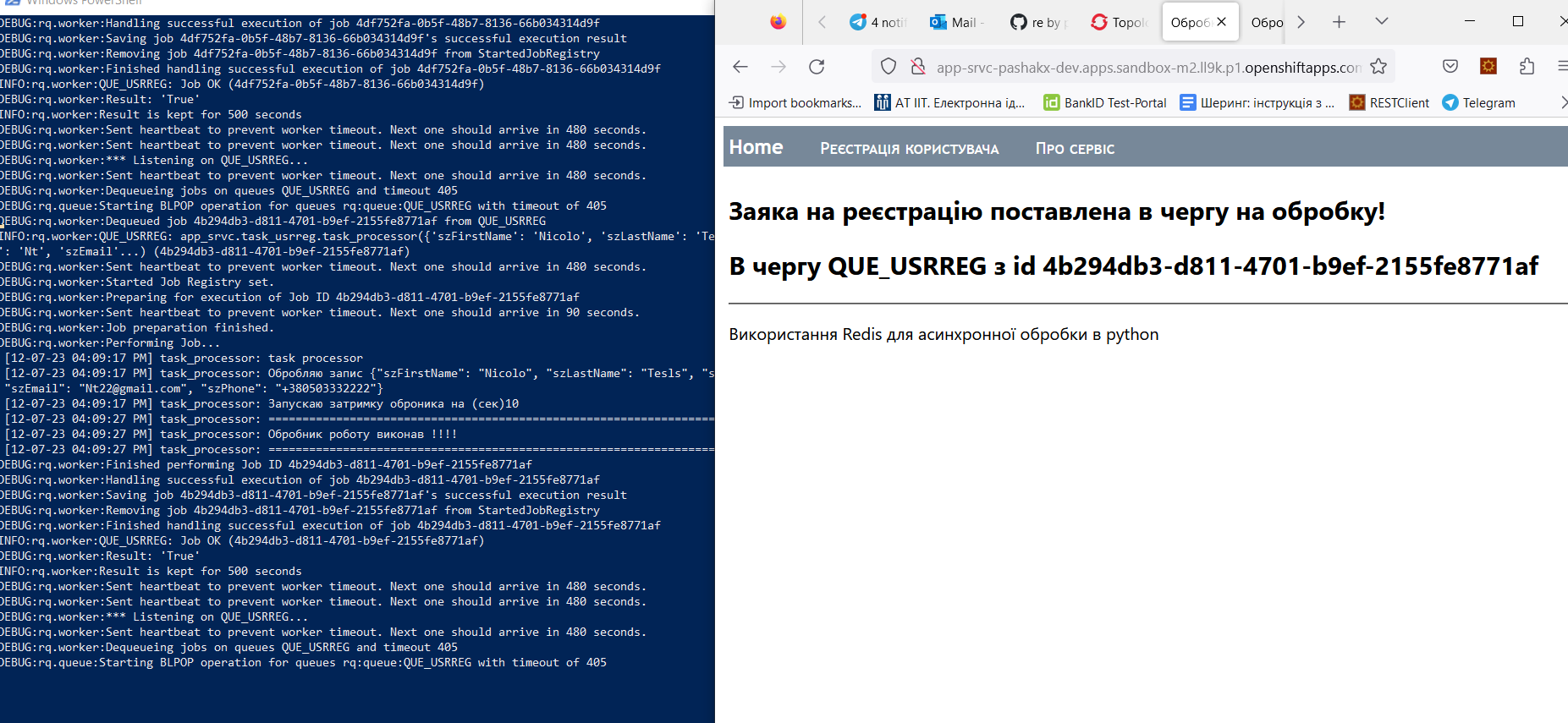
Task: Open the BankID Test-Portal bookmark
Action: (1104, 103)
